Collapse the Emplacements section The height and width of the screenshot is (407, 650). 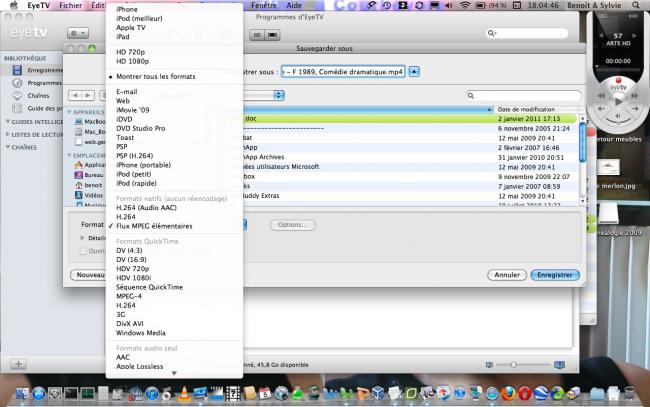click(x=69, y=155)
